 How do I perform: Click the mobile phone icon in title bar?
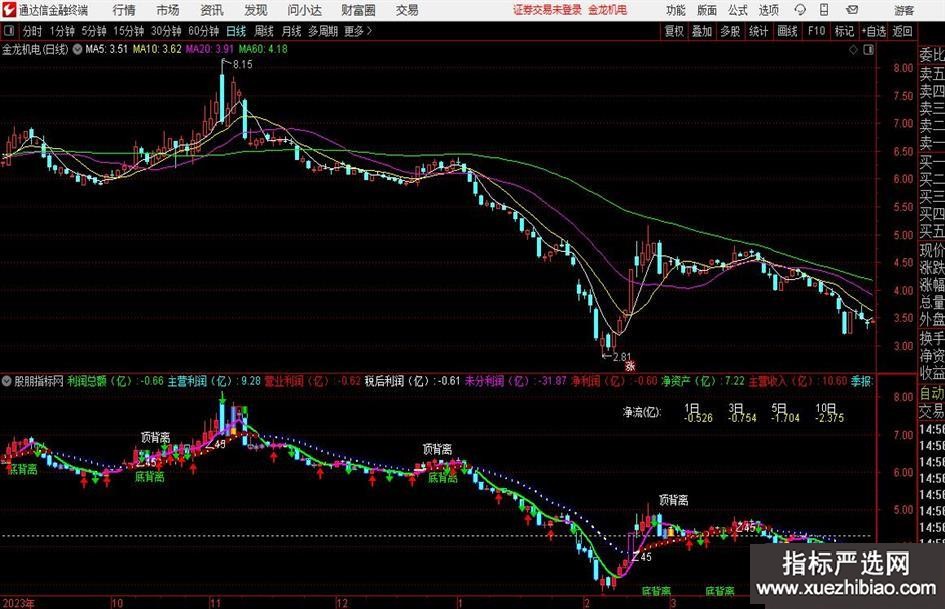824,10
